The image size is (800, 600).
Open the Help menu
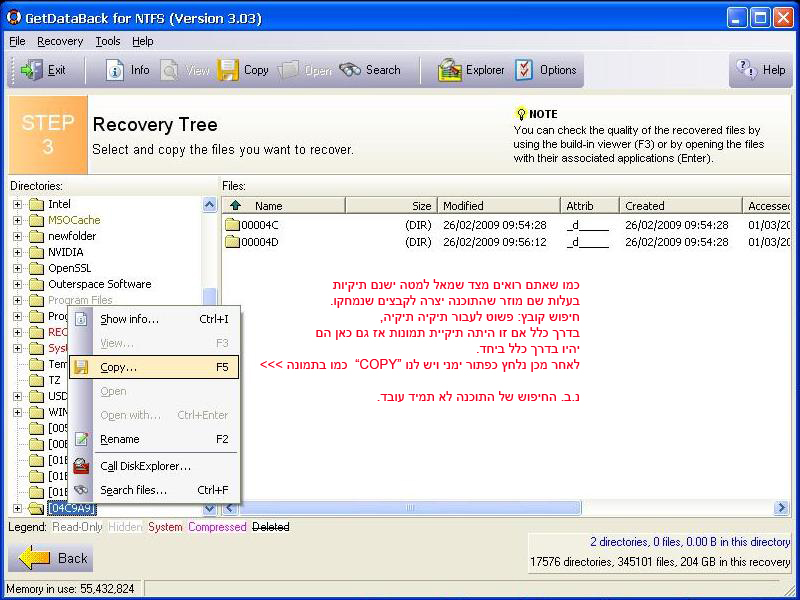pyautogui.click(x=142, y=41)
